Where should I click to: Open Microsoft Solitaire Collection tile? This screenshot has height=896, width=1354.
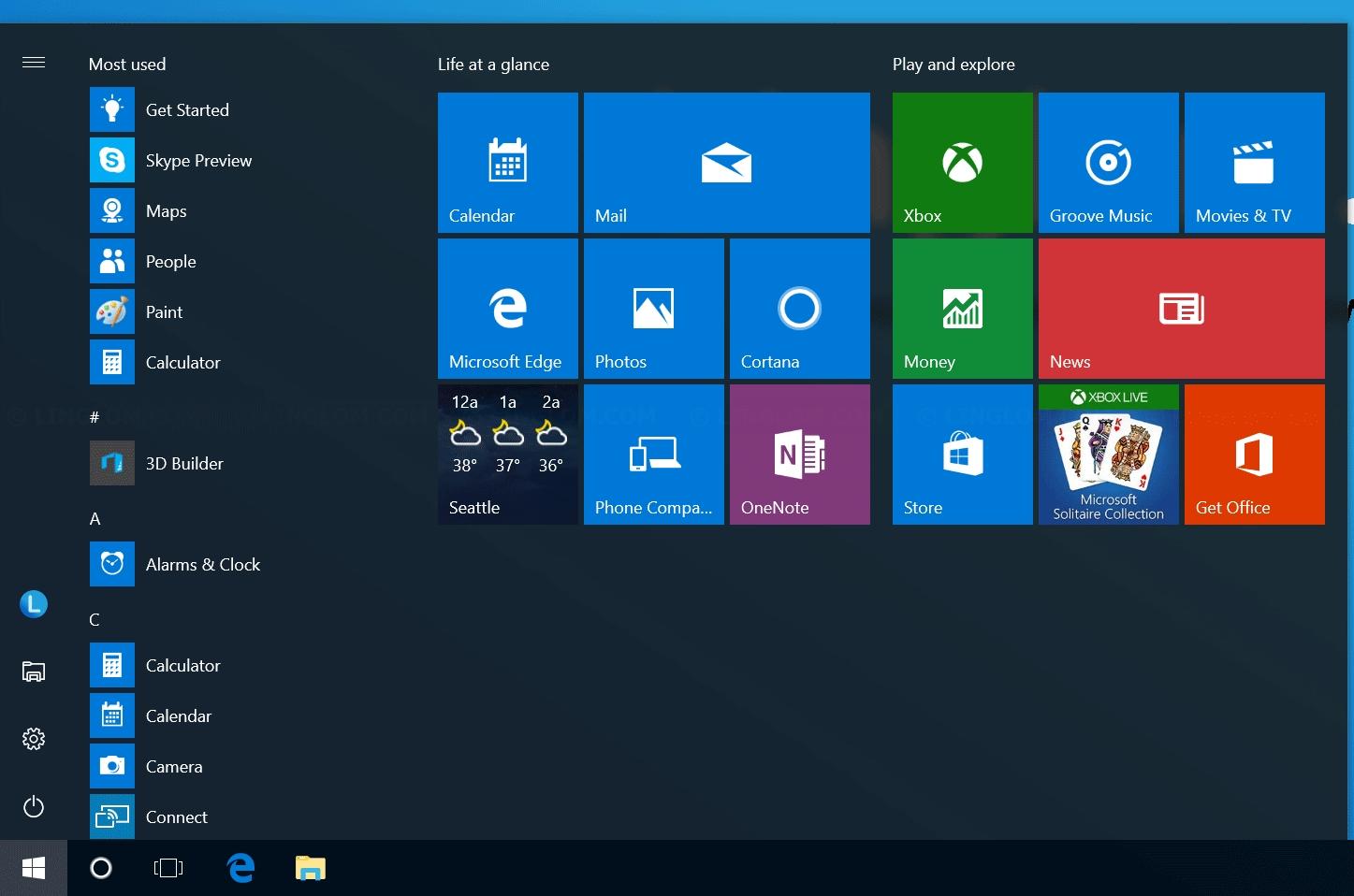[x=1108, y=455]
